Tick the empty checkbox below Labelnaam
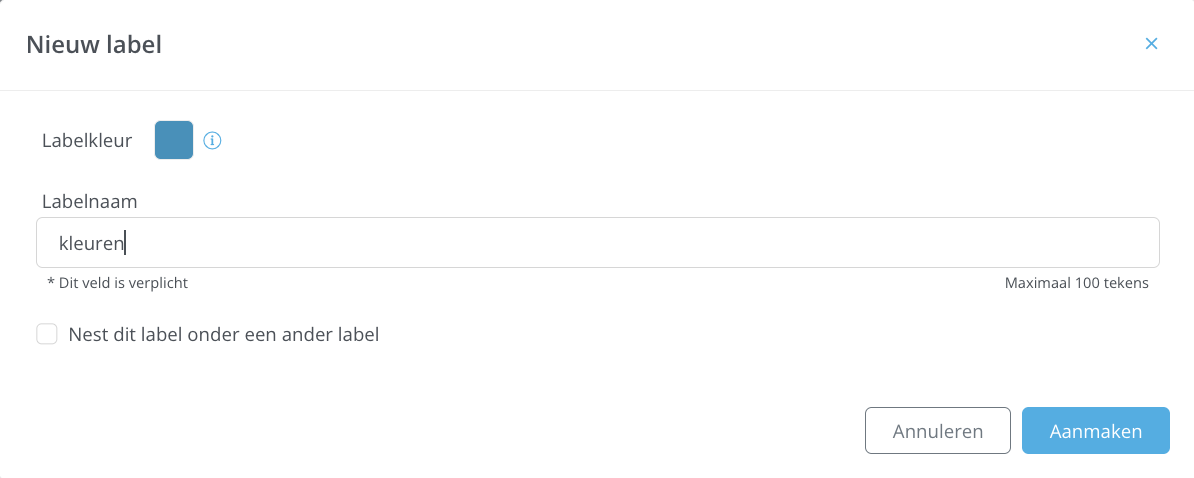 pyautogui.click(x=47, y=334)
